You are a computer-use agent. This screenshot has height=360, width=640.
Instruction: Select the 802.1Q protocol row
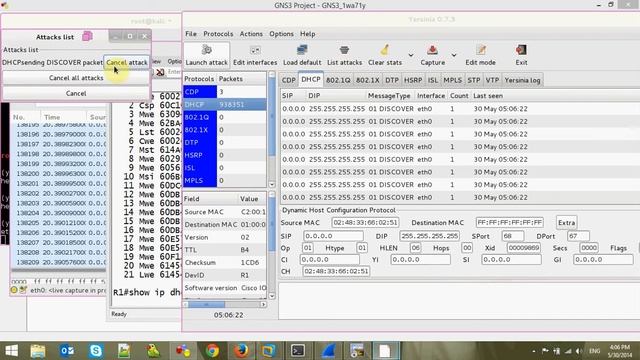coord(224,117)
